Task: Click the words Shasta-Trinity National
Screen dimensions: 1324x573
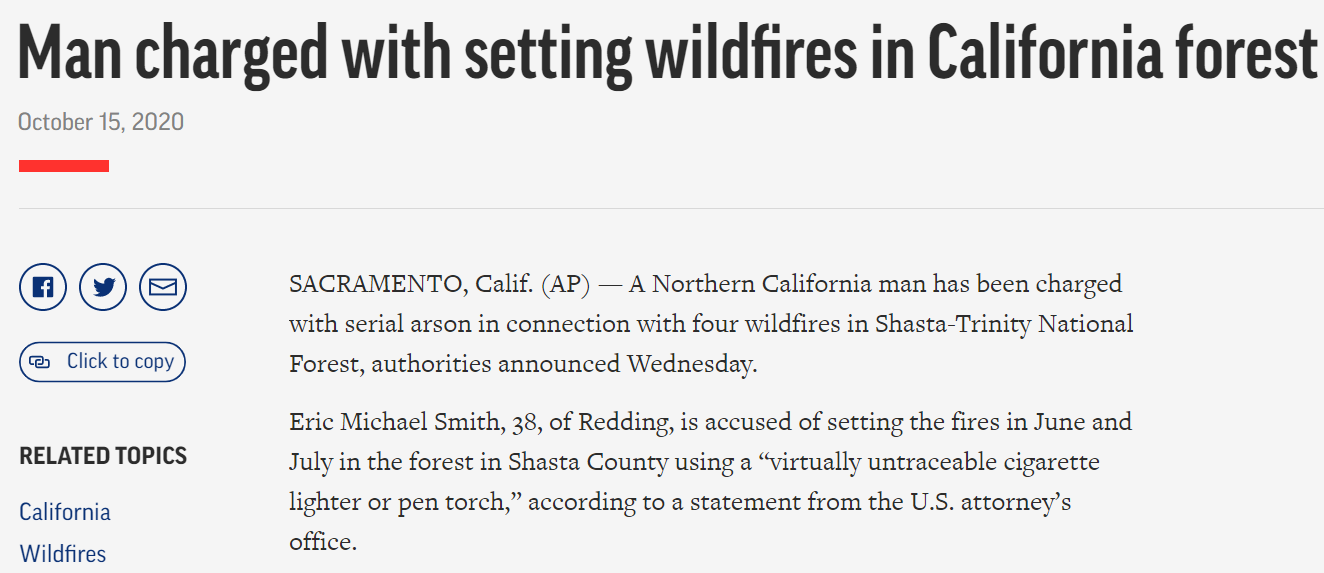Action: (x=1004, y=324)
